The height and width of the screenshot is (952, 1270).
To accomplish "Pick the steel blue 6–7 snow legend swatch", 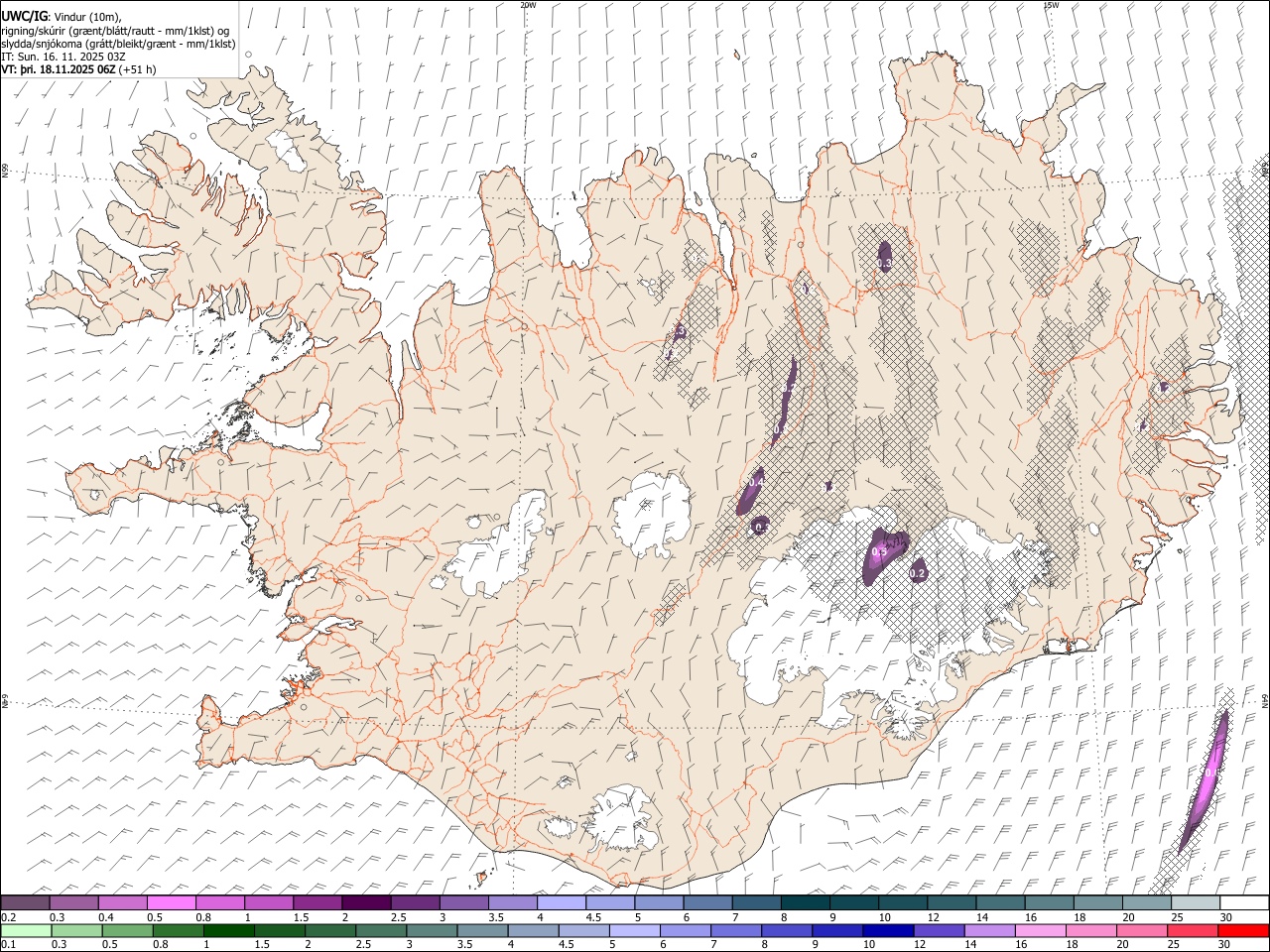I will pos(706,902).
